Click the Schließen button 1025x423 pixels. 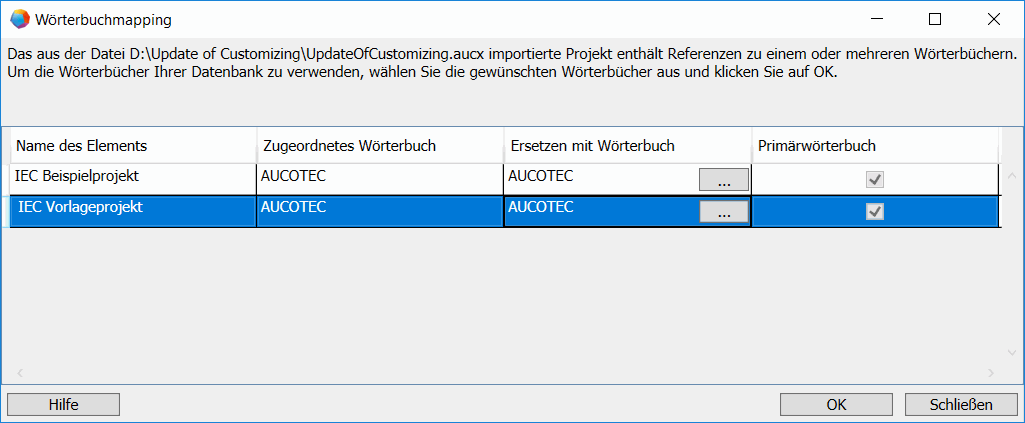(960, 404)
